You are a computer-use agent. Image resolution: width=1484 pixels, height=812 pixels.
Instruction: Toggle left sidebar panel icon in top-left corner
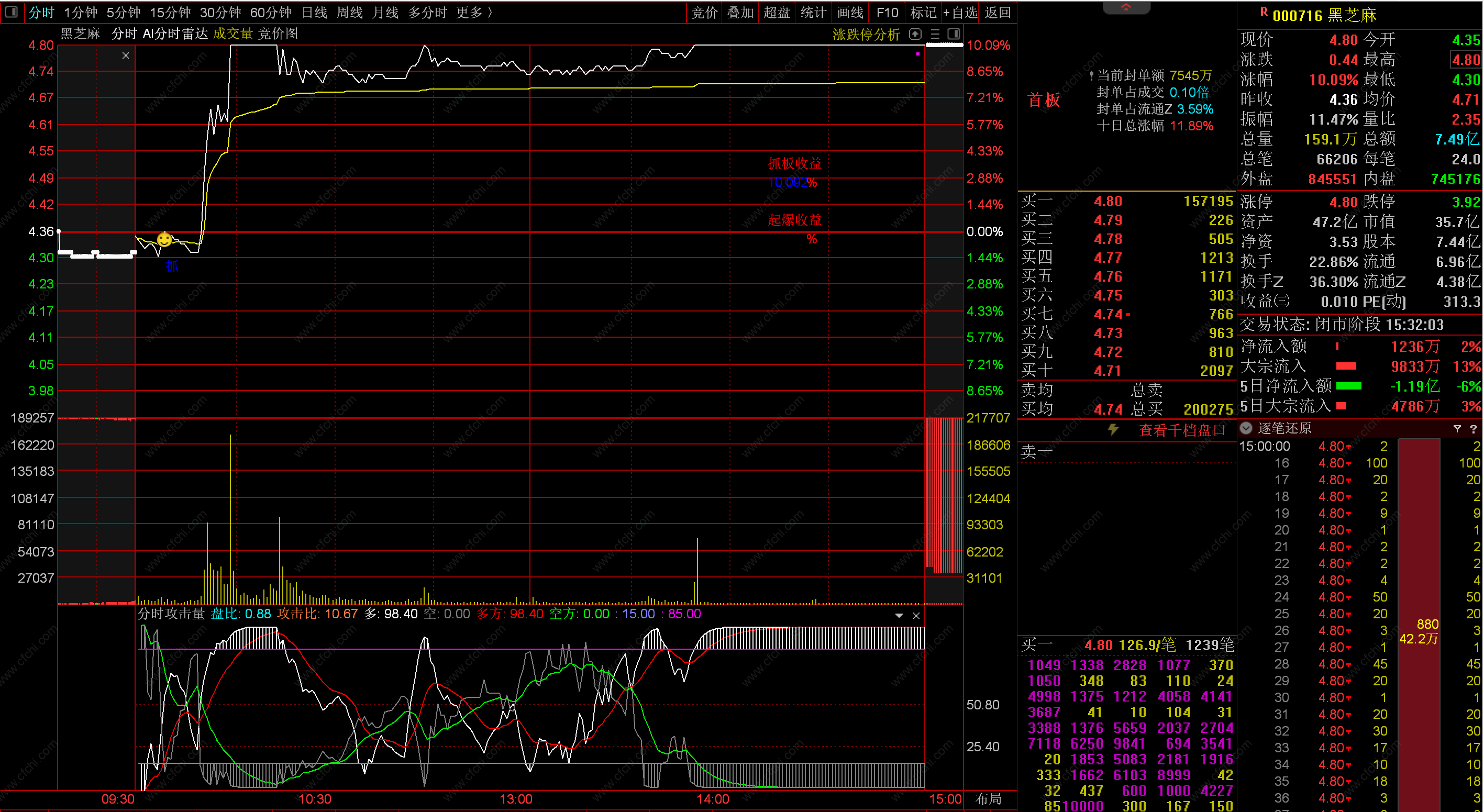coord(11,12)
